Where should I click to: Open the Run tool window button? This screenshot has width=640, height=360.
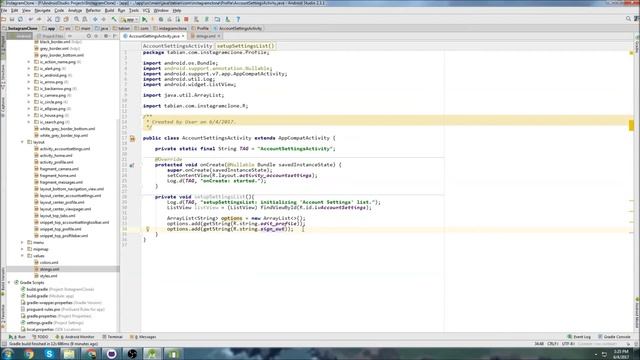[18, 337]
